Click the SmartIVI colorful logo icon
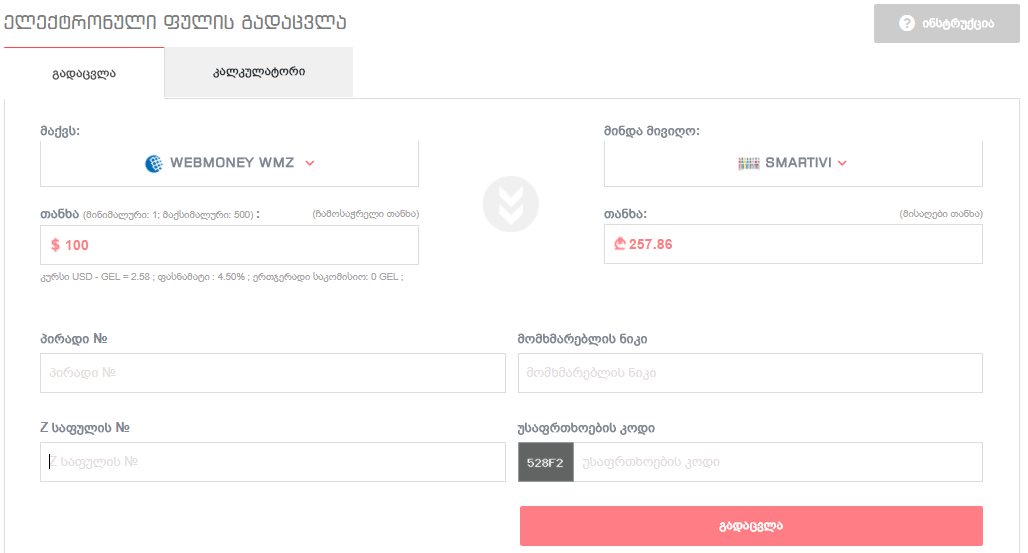Image resolution: width=1028 pixels, height=553 pixels. 748,163
